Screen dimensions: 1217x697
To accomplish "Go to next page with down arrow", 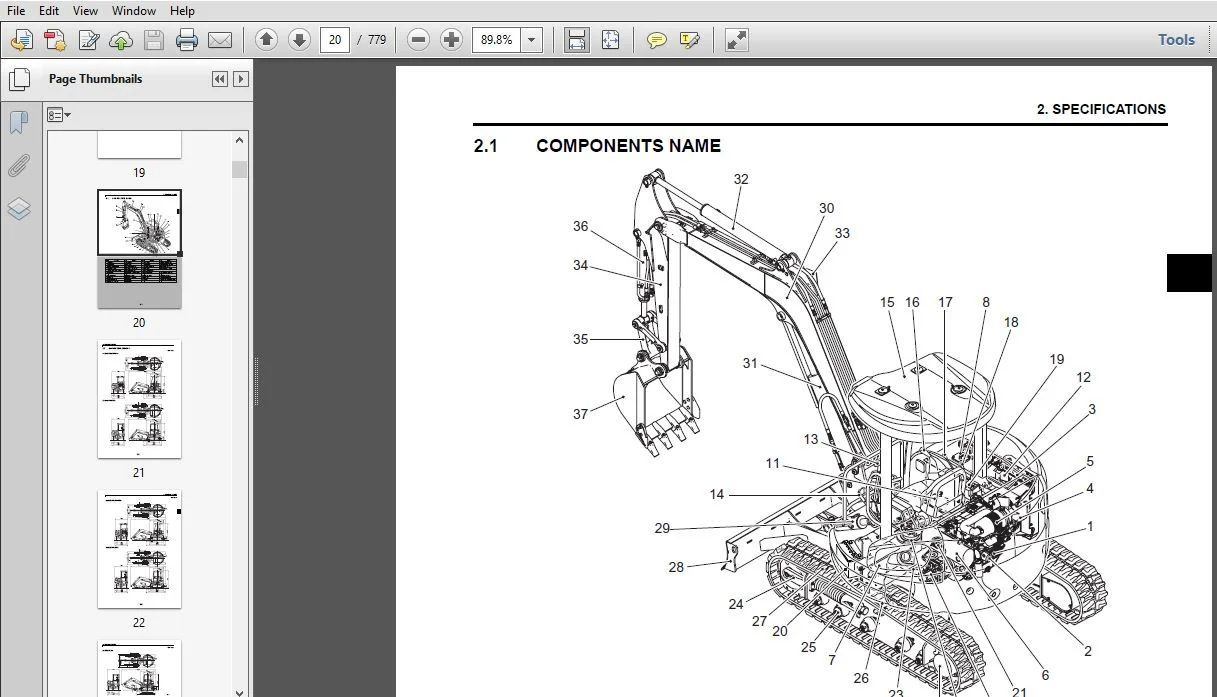I will point(299,40).
